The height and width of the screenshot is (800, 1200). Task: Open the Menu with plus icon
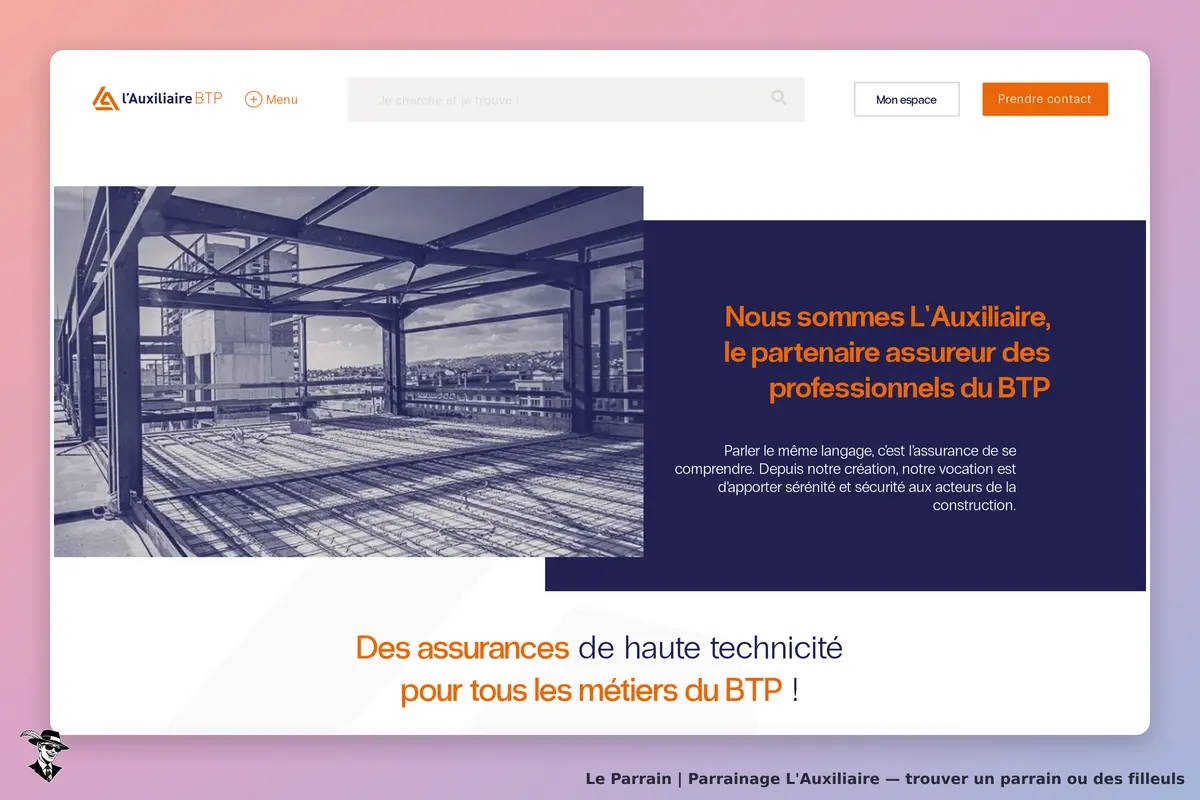pos(271,99)
